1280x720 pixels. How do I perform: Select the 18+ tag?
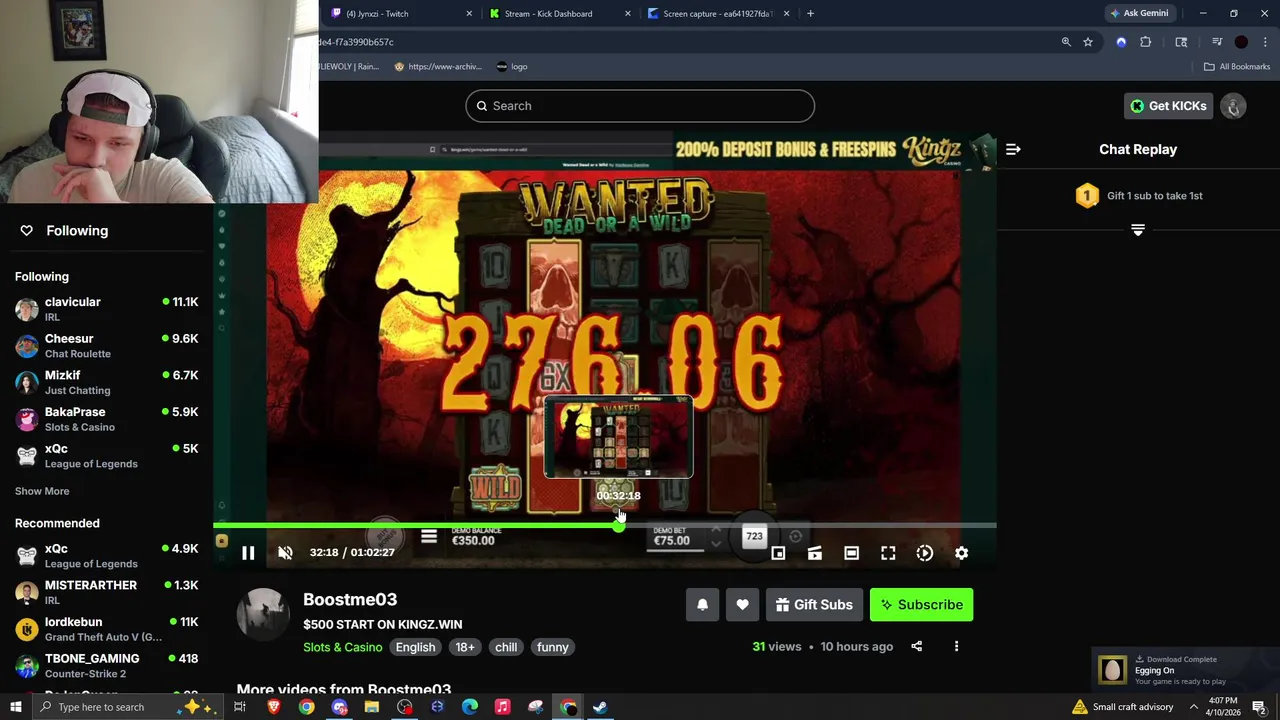465,647
